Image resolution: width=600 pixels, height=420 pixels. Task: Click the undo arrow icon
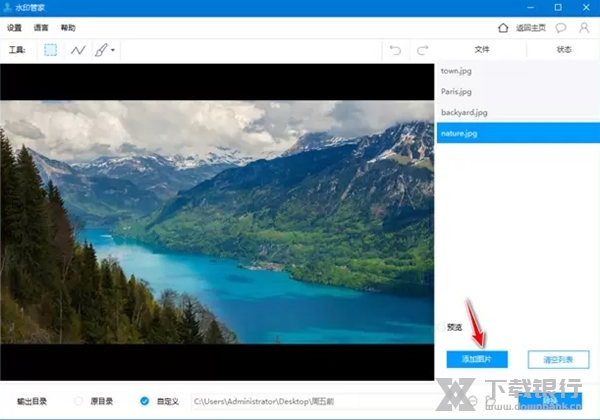395,49
